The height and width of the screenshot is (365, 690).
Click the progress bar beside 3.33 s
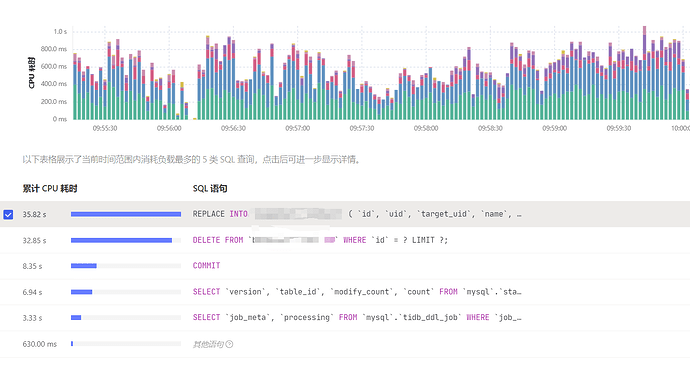pyautogui.click(x=126, y=318)
